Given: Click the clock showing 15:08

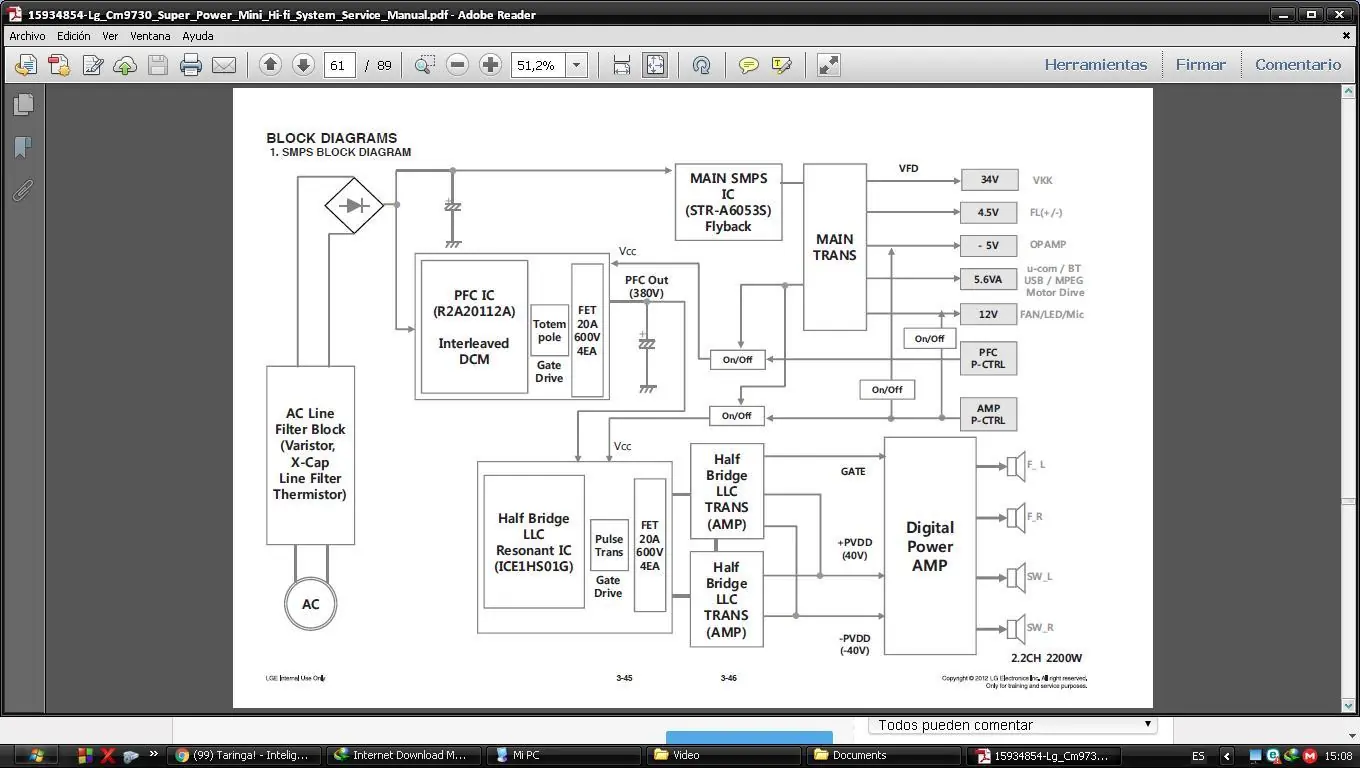Looking at the screenshot, I should 1338,756.
